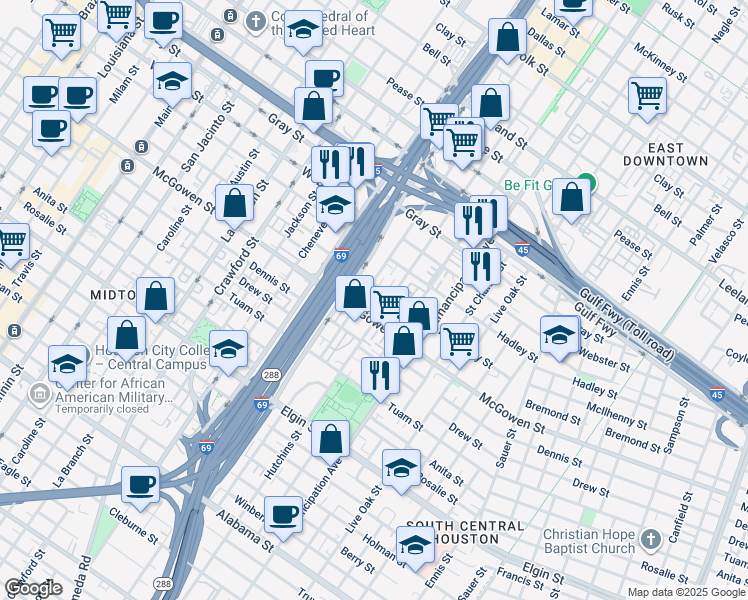Select the shopping cart icon in East Downtown
This screenshot has width=748, height=600.
tap(648, 97)
